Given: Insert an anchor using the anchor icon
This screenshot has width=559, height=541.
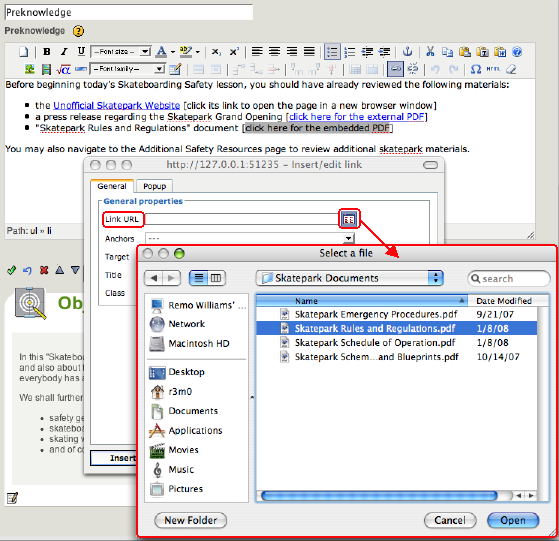Looking at the screenshot, I should click(x=407, y=52).
